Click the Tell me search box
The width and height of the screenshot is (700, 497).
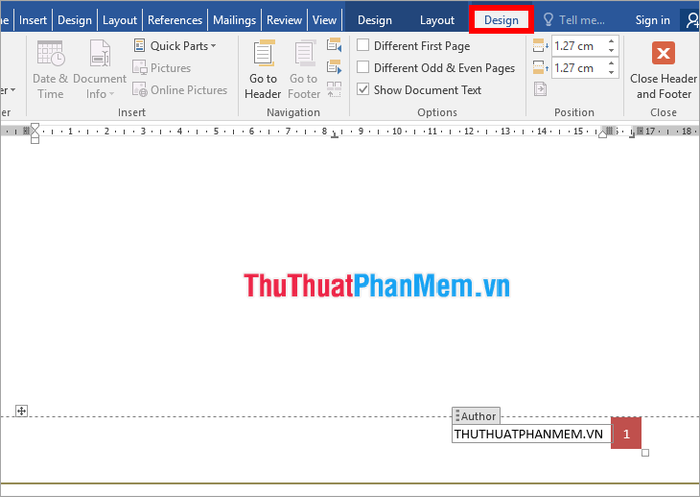(x=574, y=20)
